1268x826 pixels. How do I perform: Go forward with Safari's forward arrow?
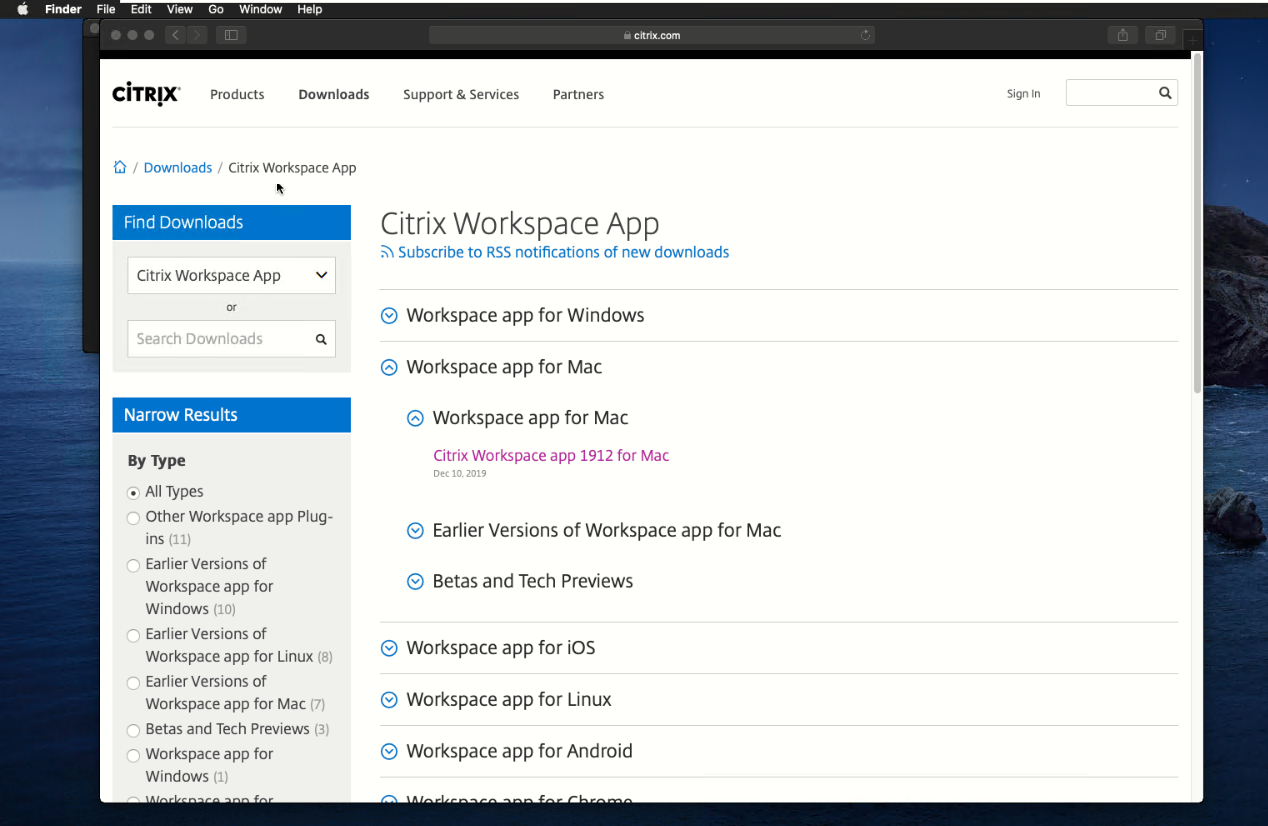197,35
